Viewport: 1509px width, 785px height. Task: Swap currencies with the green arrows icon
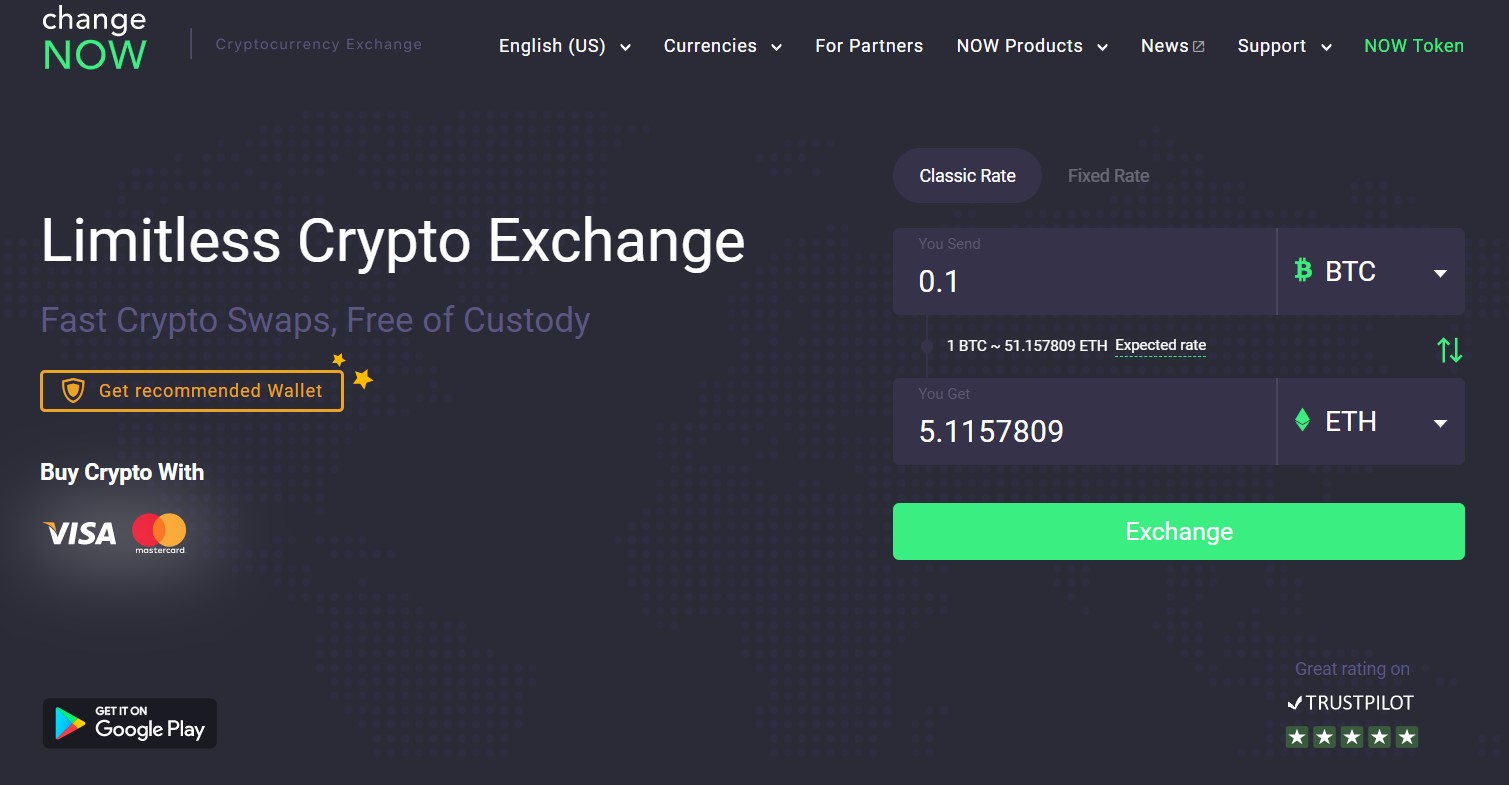click(1449, 350)
